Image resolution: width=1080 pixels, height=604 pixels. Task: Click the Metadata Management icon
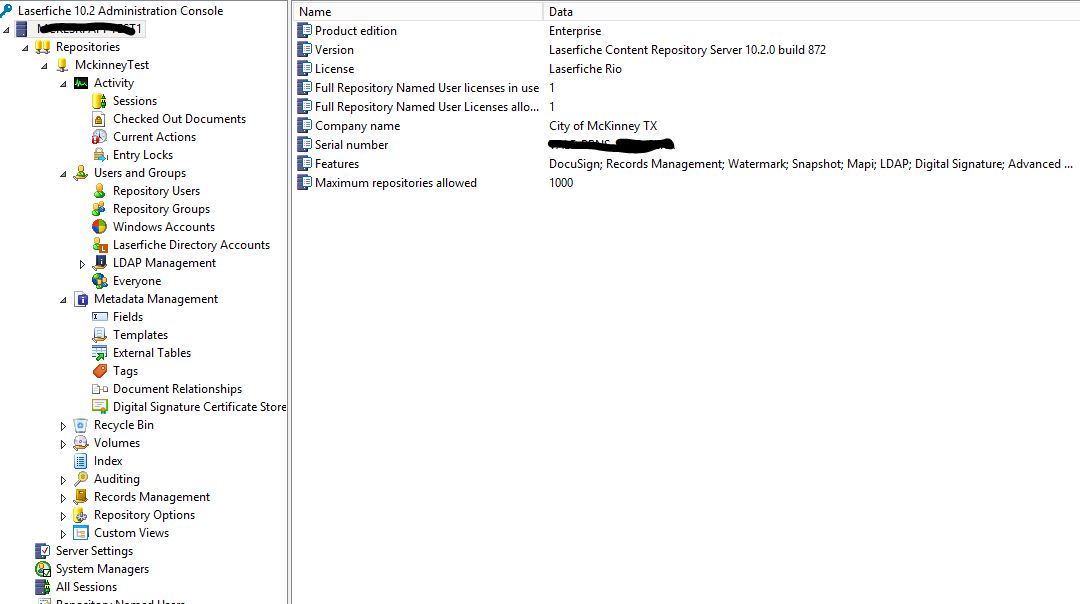81,299
